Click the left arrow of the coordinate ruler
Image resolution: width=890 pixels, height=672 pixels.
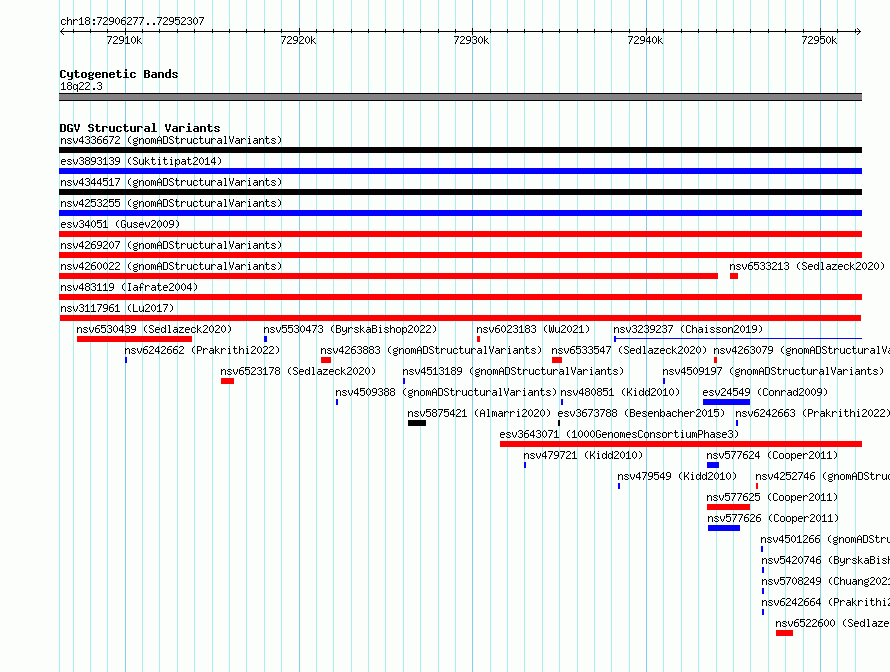coord(63,32)
